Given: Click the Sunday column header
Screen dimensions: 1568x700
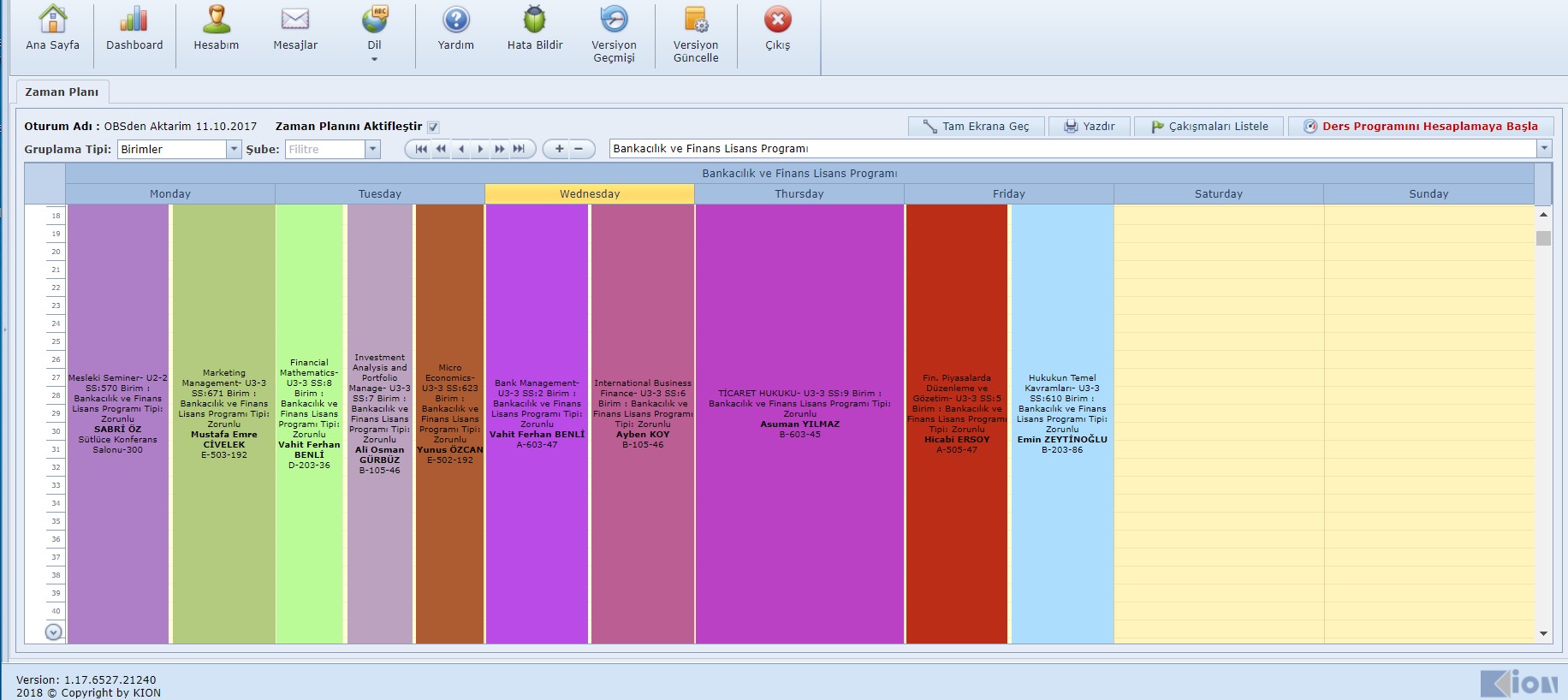Looking at the screenshot, I should [1428, 194].
